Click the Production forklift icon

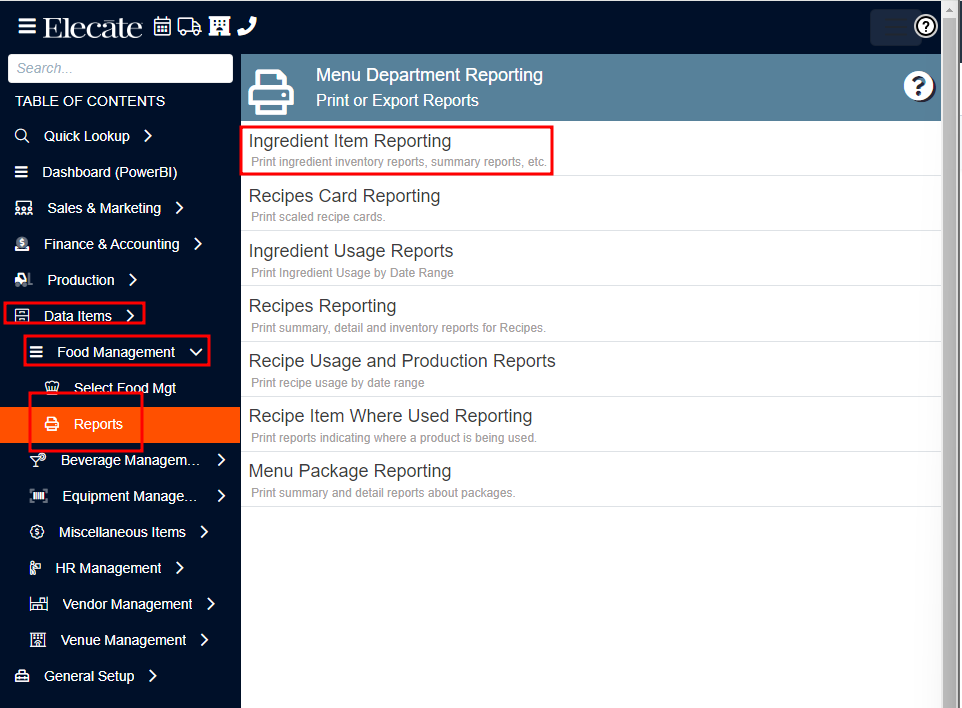[x=23, y=280]
